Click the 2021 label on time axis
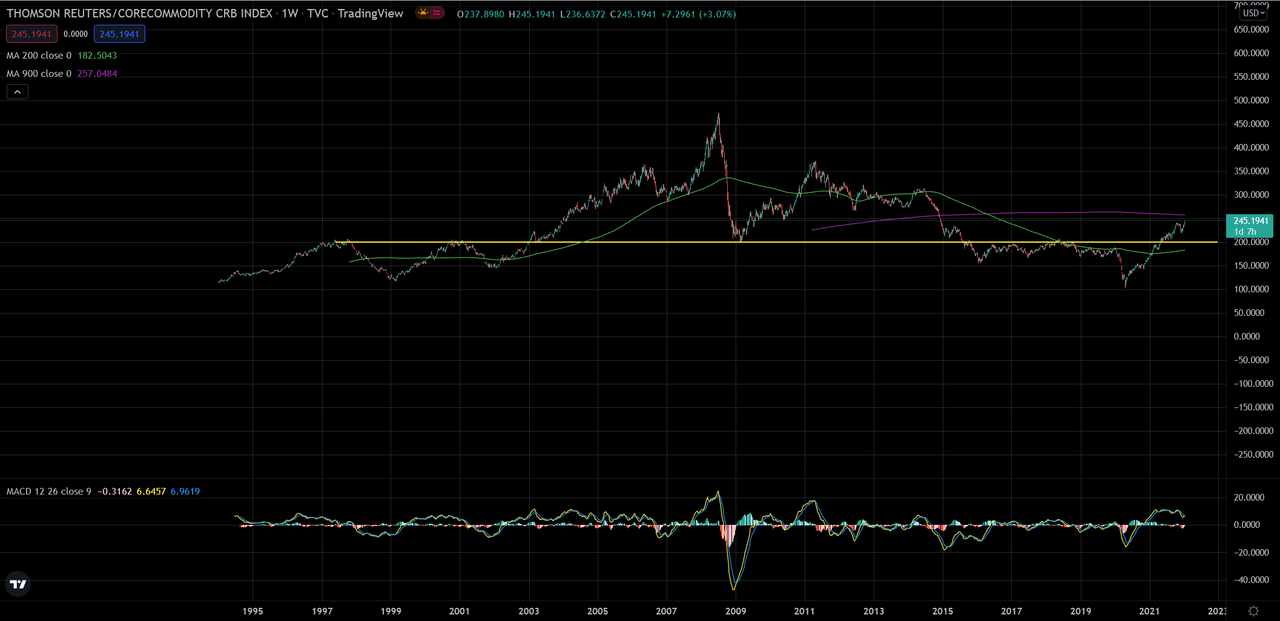 point(1149,609)
